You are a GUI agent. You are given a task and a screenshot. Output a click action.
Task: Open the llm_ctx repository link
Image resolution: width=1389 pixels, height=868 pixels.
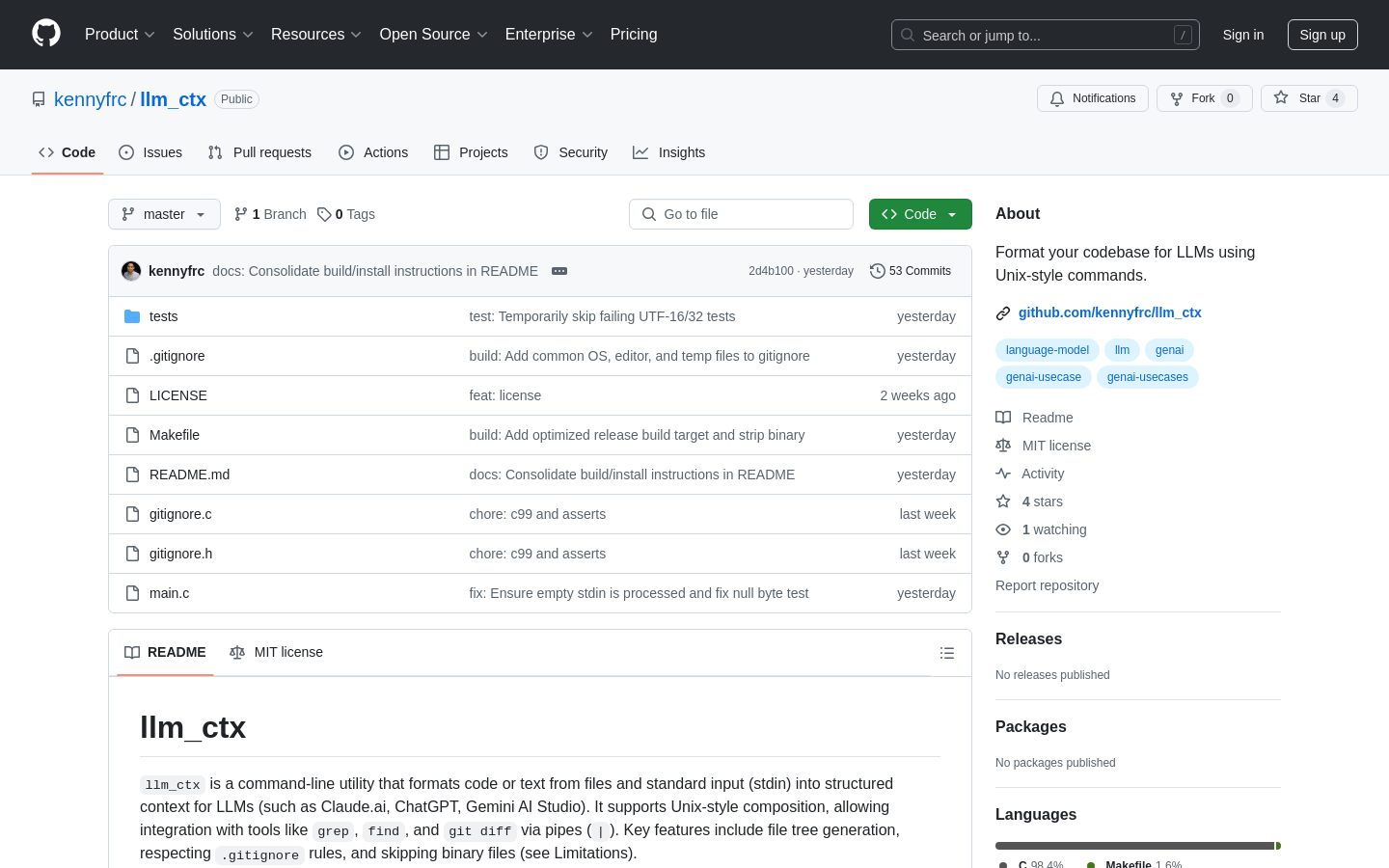click(173, 99)
